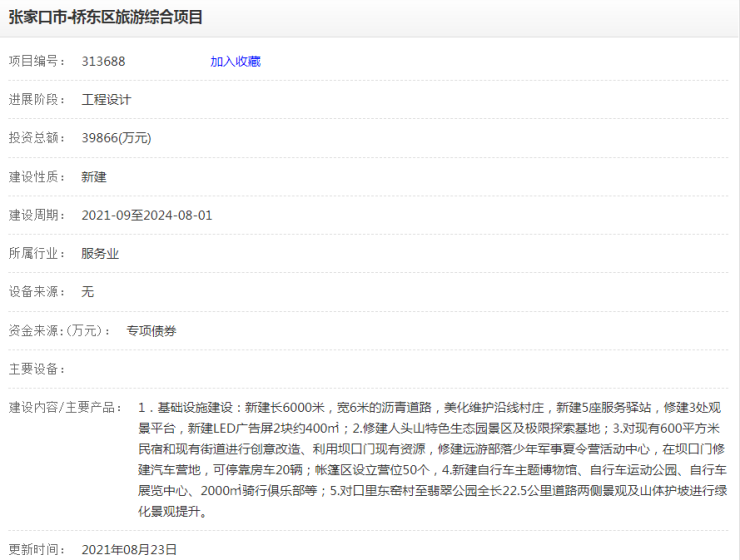The width and height of the screenshot is (740, 560).
Task: Select project number 313688
Action: click(103, 61)
